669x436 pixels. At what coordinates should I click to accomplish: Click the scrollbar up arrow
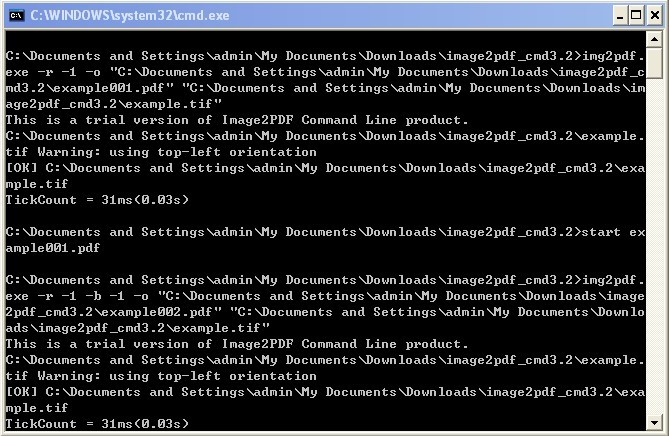point(654,40)
